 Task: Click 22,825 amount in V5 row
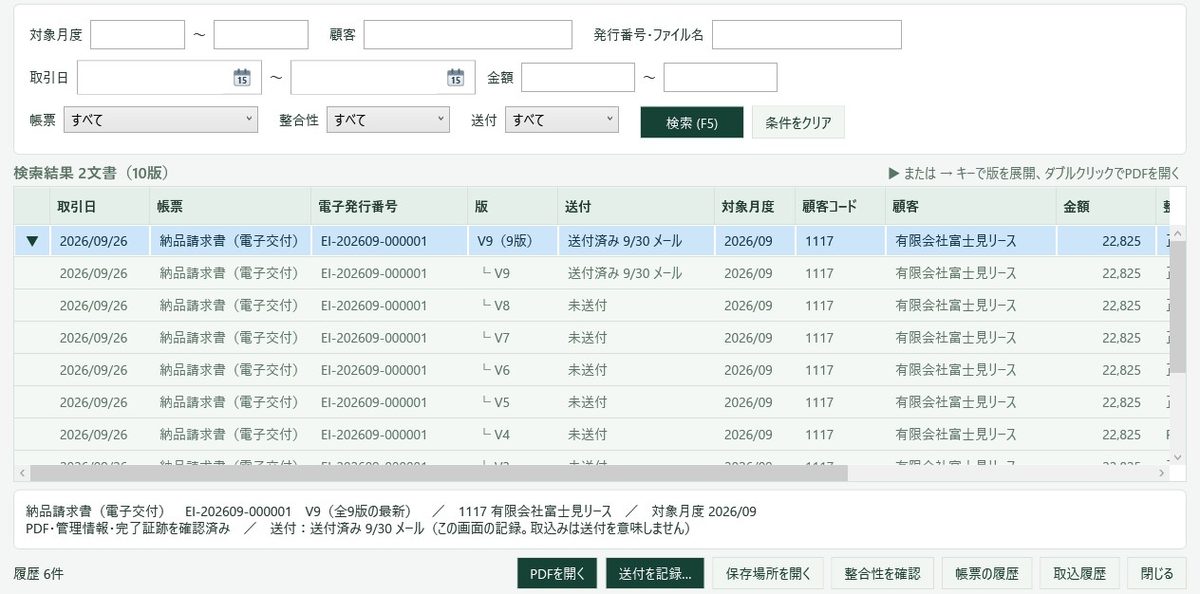pos(1122,403)
